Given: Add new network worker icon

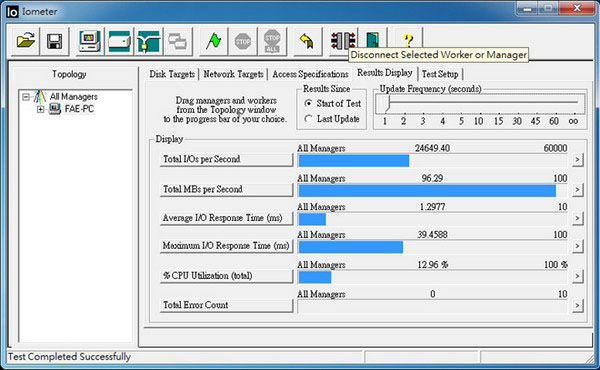Looking at the screenshot, I should [x=148, y=41].
